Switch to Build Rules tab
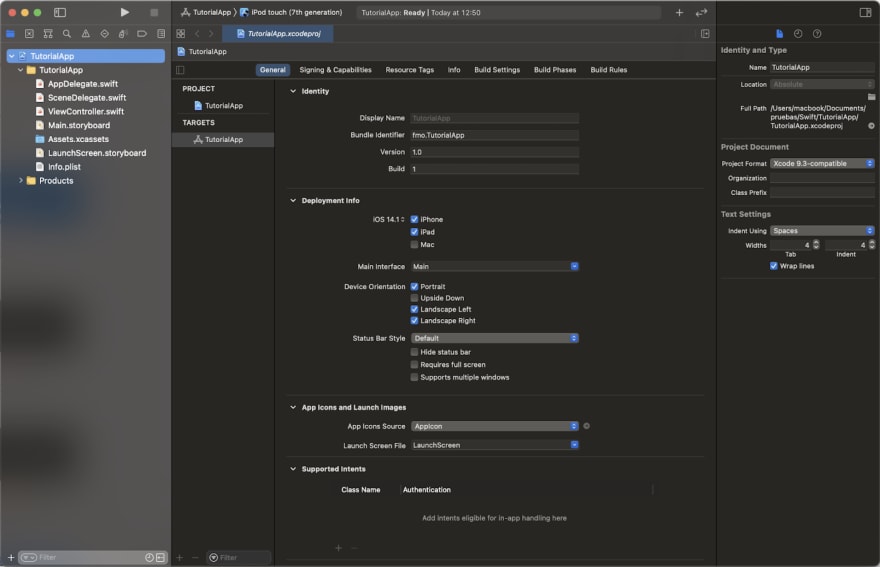The image size is (880, 567). [x=608, y=70]
